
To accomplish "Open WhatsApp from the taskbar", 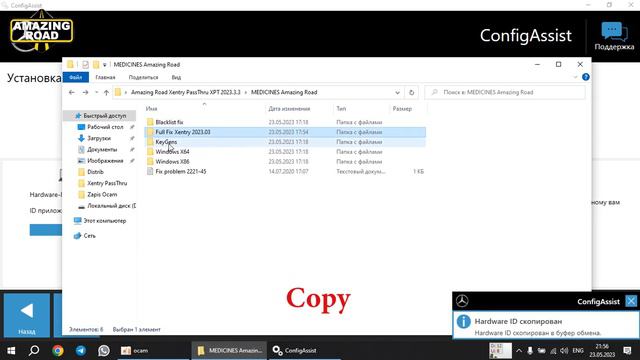I will tap(104, 351).
